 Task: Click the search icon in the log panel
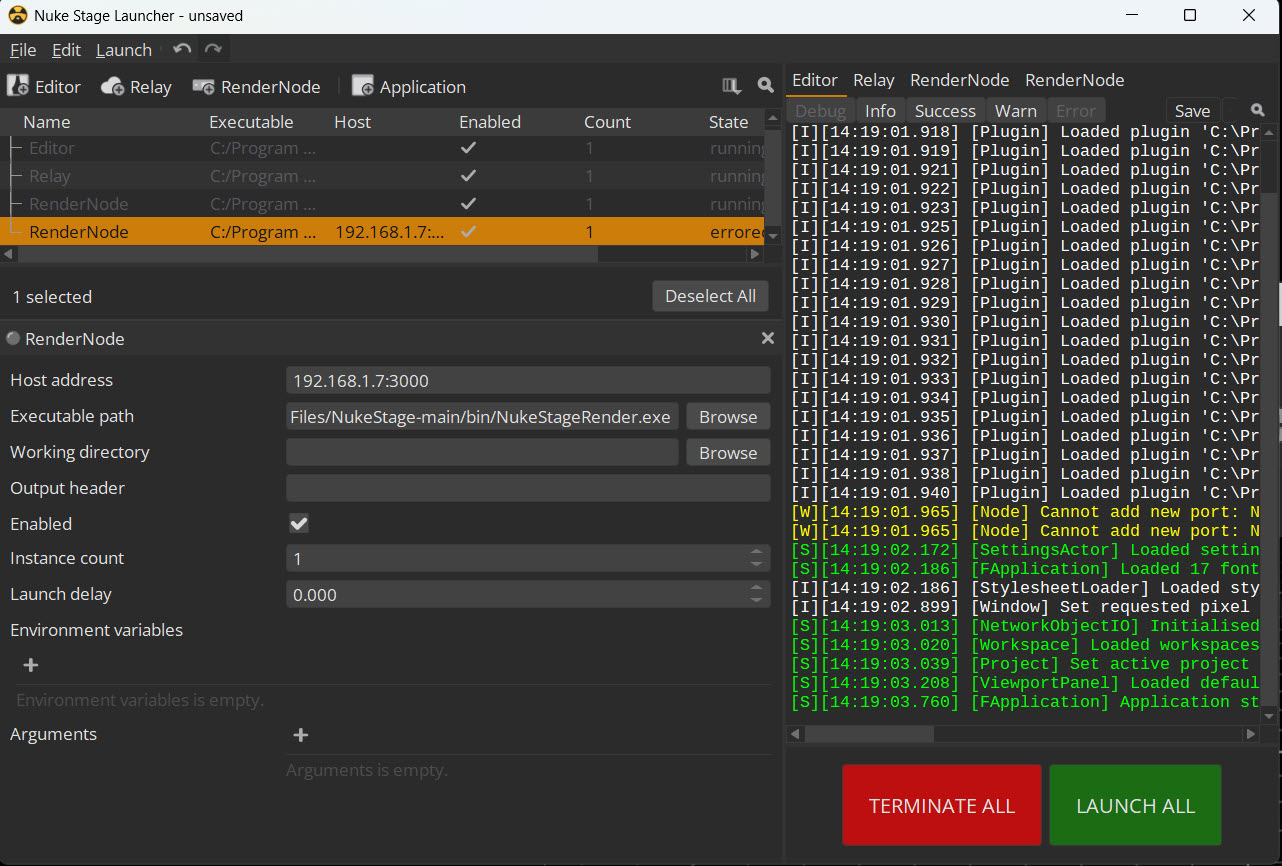point(1258,110)
